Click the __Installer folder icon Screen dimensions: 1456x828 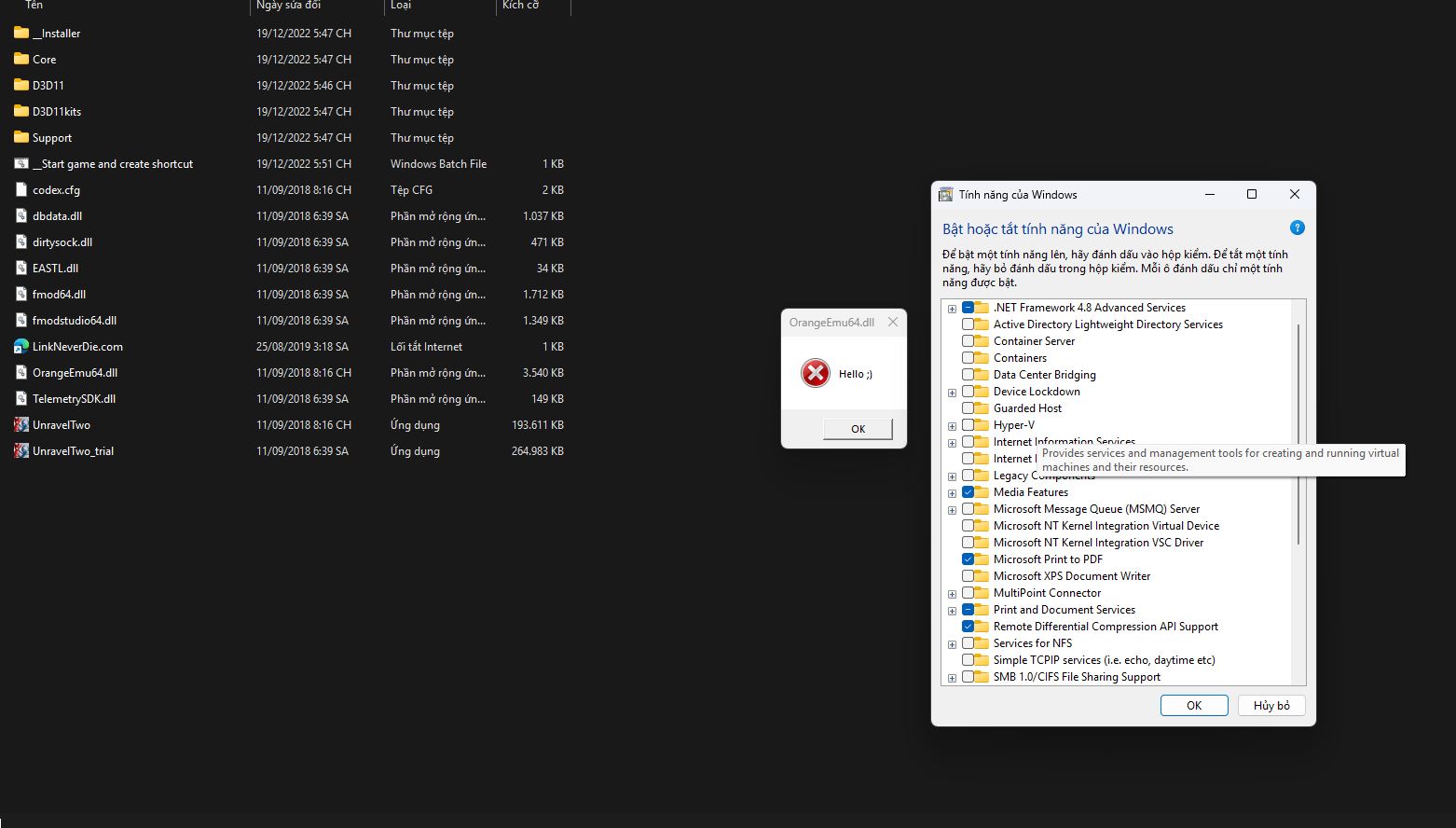(21, 34)
